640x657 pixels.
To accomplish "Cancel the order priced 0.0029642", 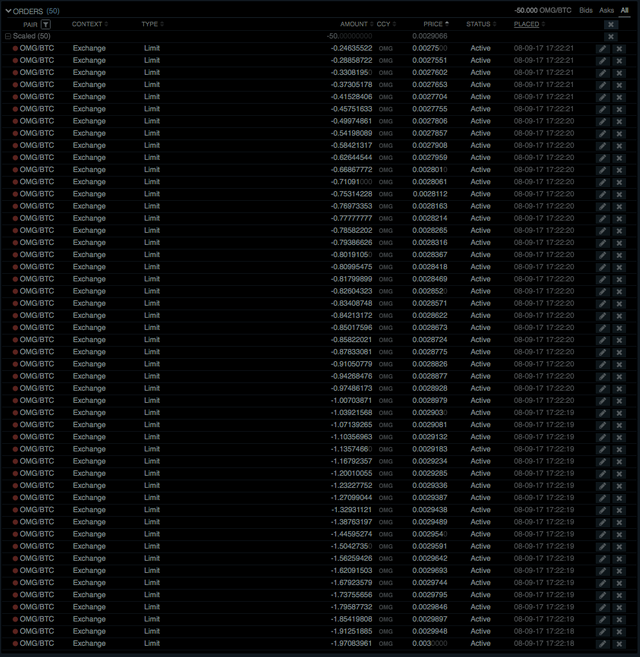I will click(619, 559).
